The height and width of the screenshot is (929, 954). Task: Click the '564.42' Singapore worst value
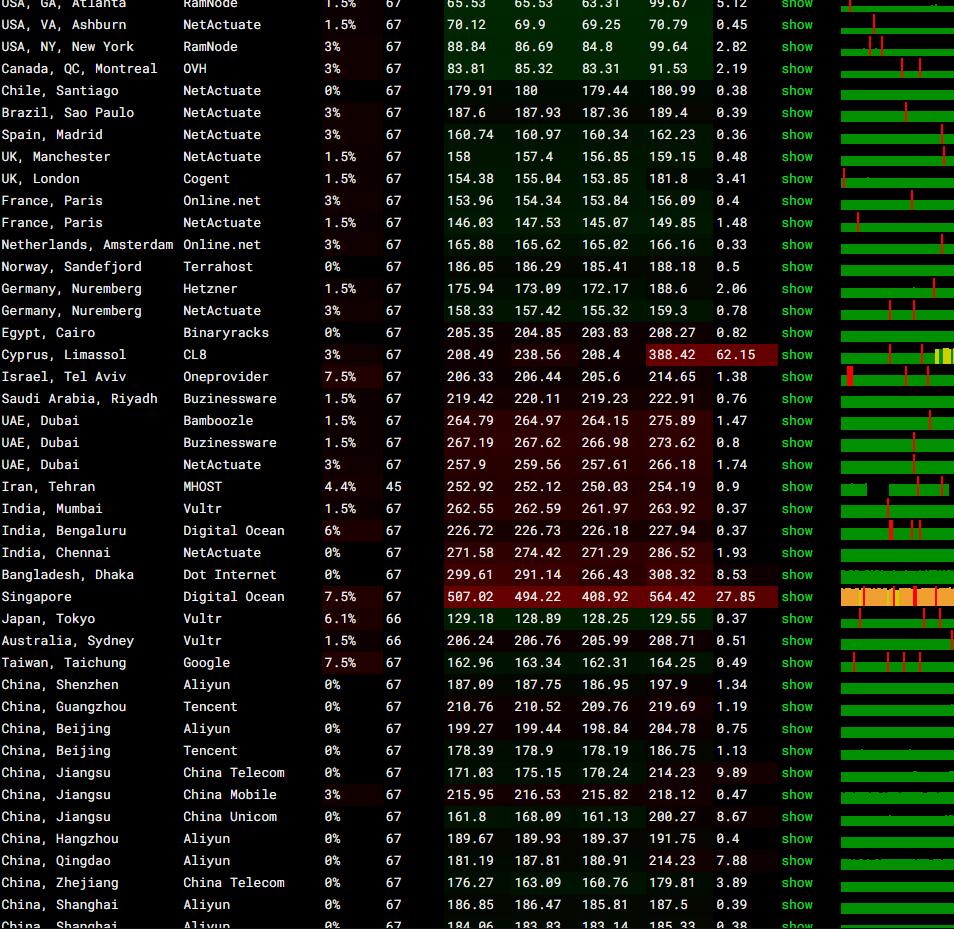(x=672, y=596)
